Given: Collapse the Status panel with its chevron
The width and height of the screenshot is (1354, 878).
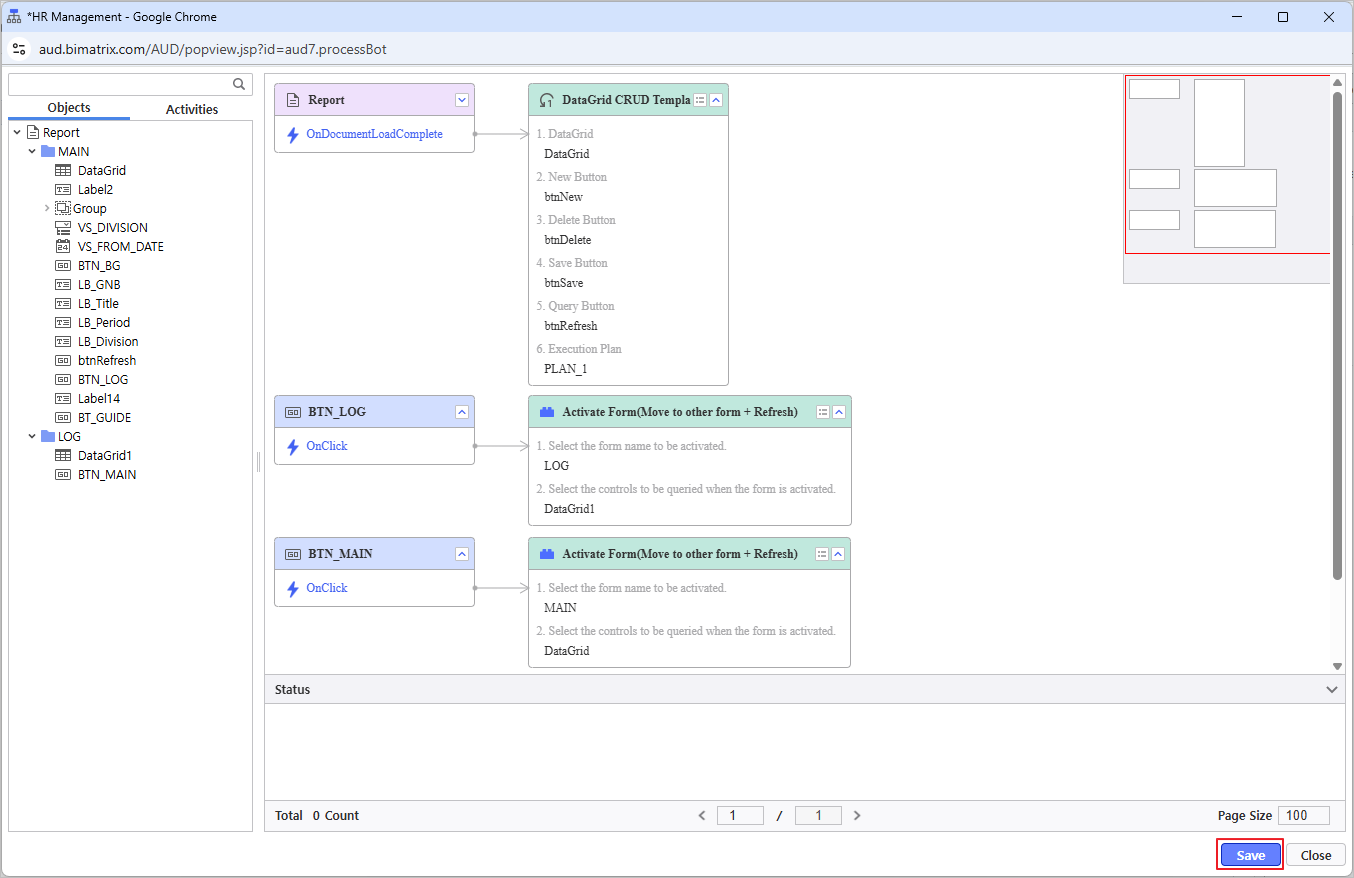Looking at the screenshot, I should click(1331, 690).
